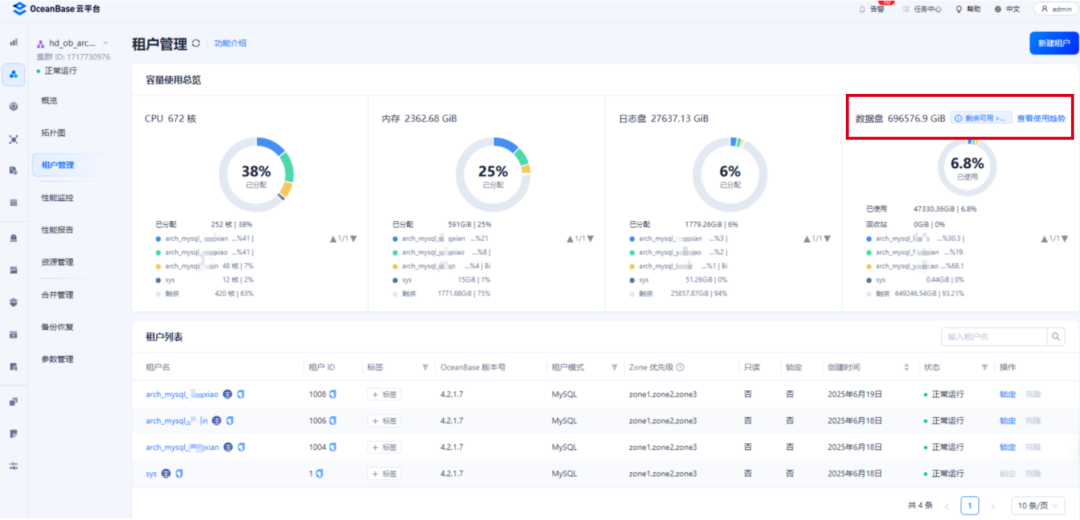Open the 租户模式 column filter
This screenshot has height=520, width=1080.
(x=614, y=368)
